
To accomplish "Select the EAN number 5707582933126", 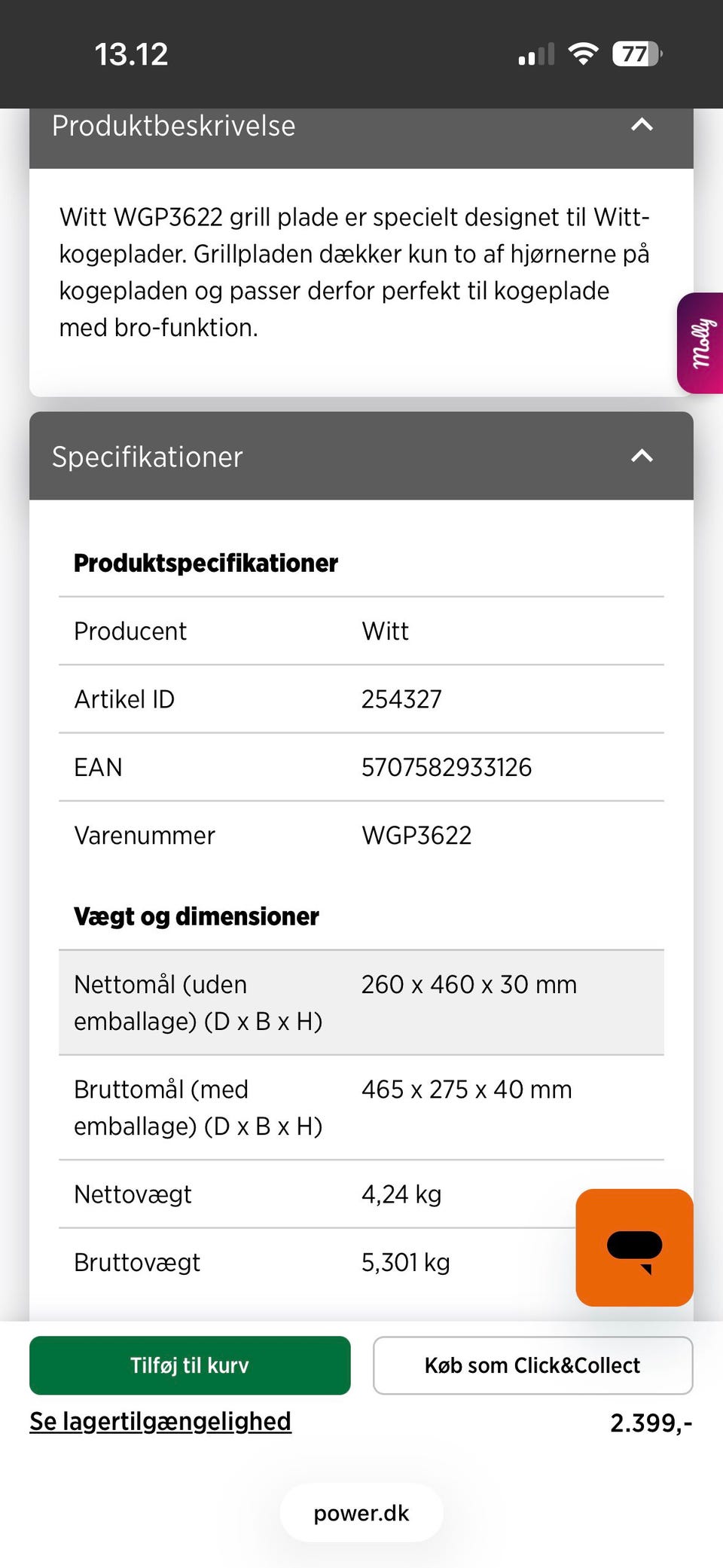I will click(447, 767).
